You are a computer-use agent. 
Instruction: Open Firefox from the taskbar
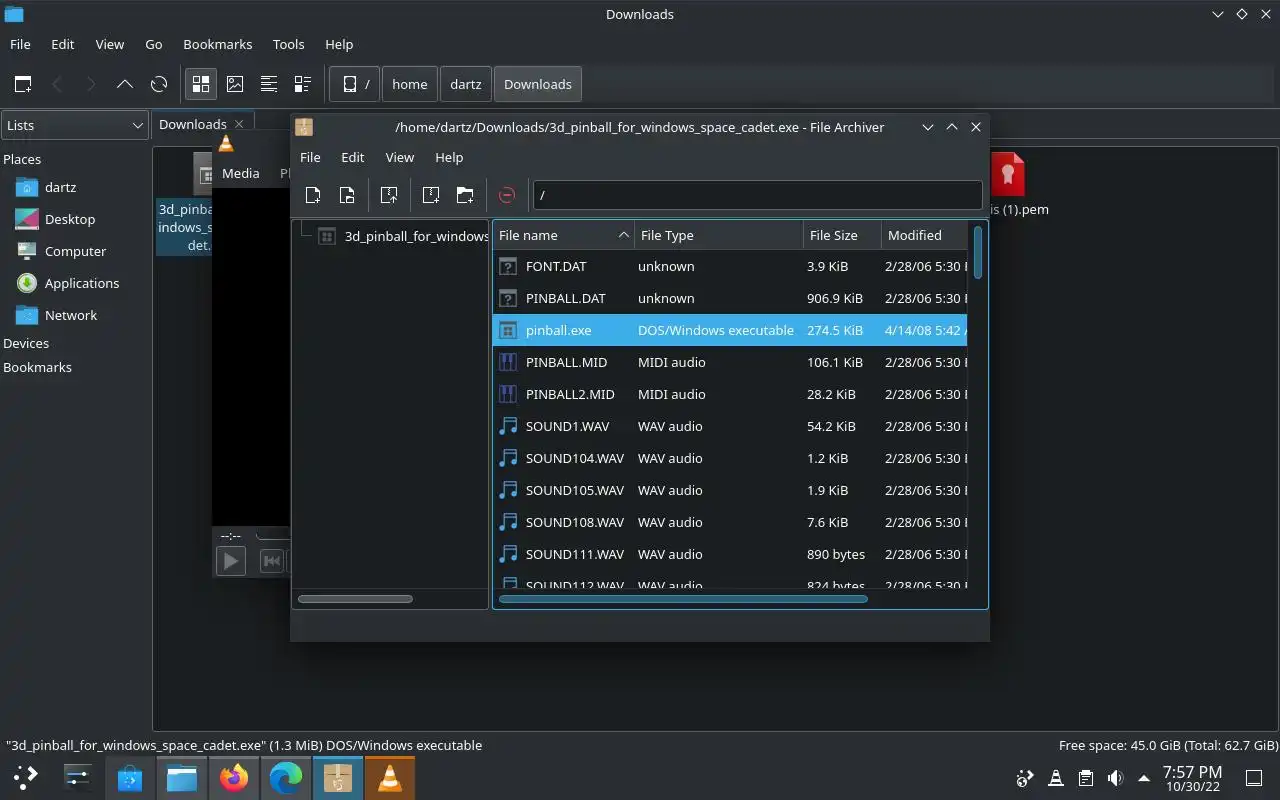pos(234,777)
